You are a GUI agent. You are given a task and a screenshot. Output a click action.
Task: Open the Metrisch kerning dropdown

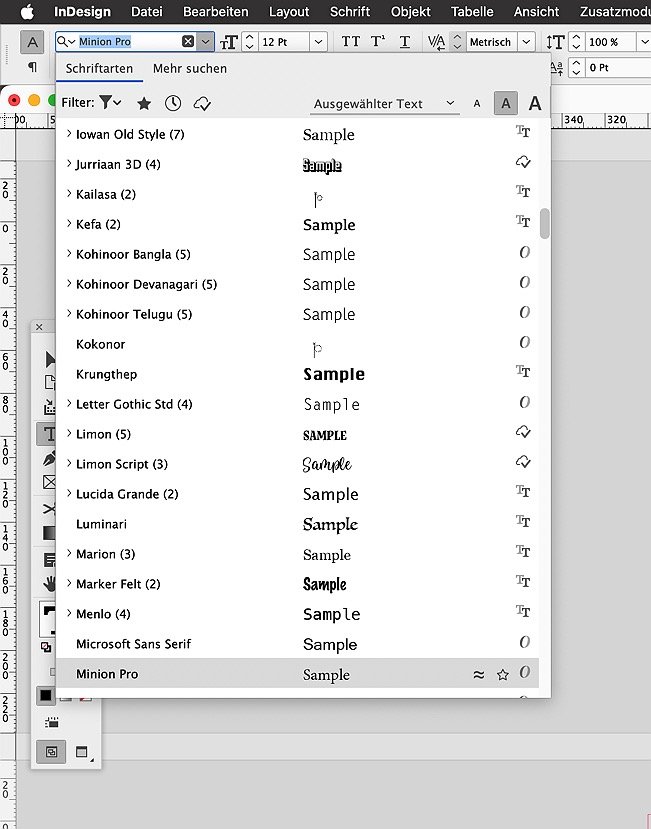(x=526, y=42)
